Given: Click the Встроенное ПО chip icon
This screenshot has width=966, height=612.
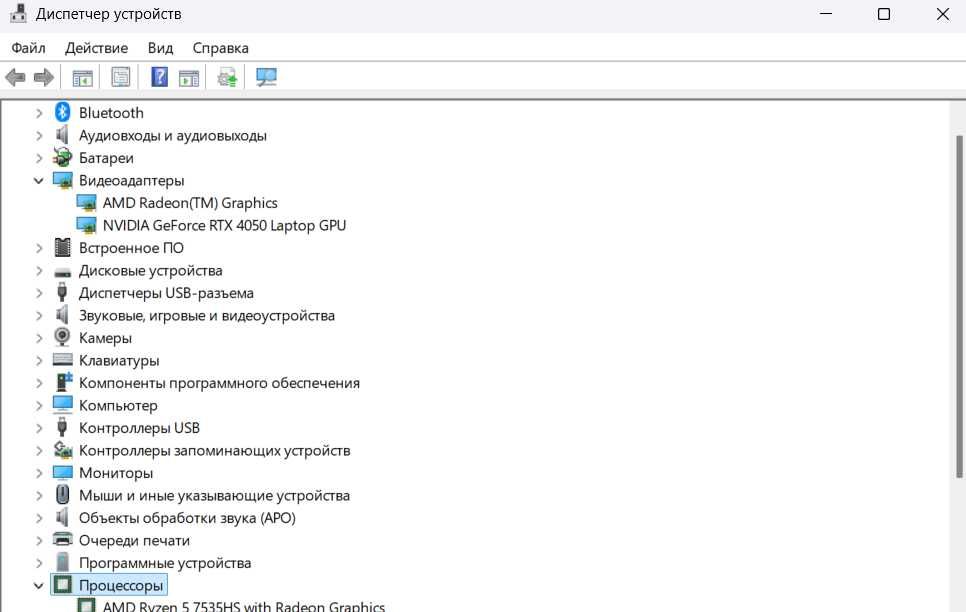Looking at the screenshot, I should coord(62,247).
